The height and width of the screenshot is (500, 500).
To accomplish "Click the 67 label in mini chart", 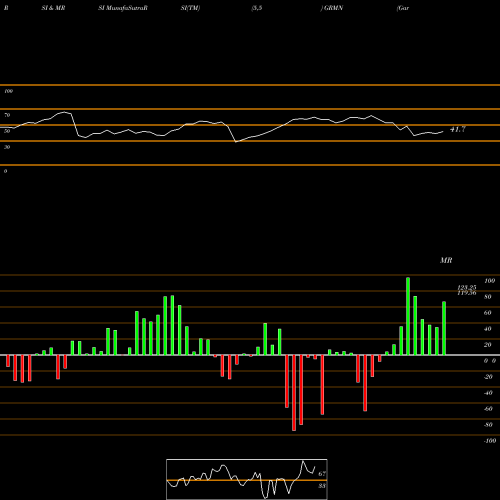I will coord(322,474).
